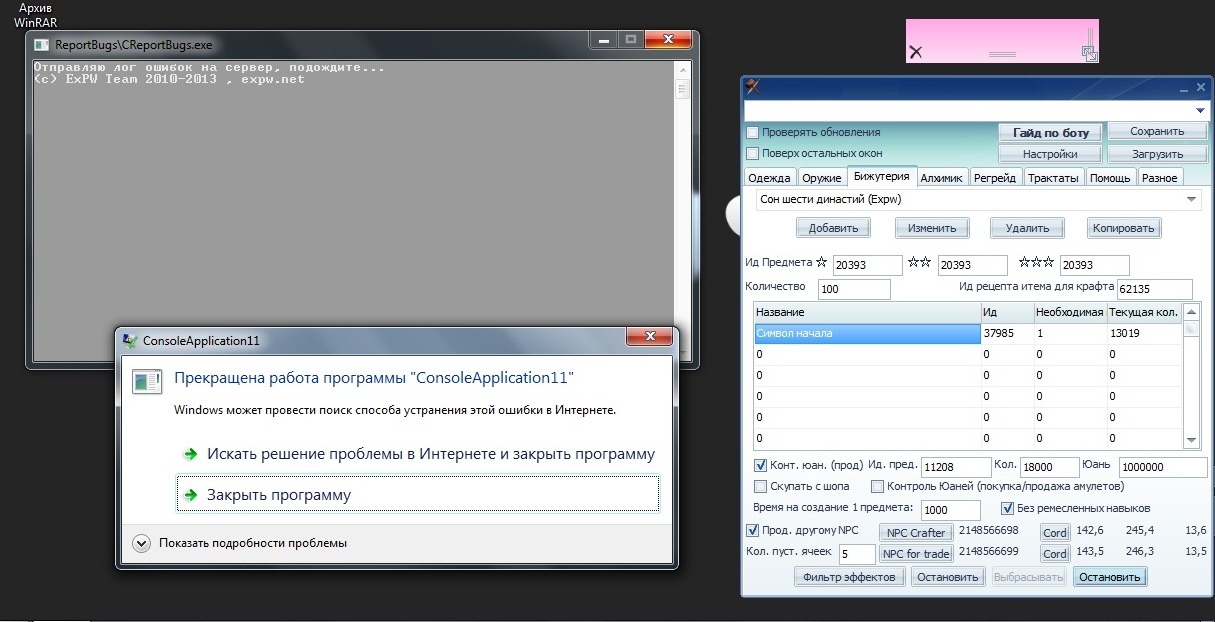Click the ConsoleApplication11 dialog title bar icon
This screenshot has height=622, width=1215.
pos(130,341)
